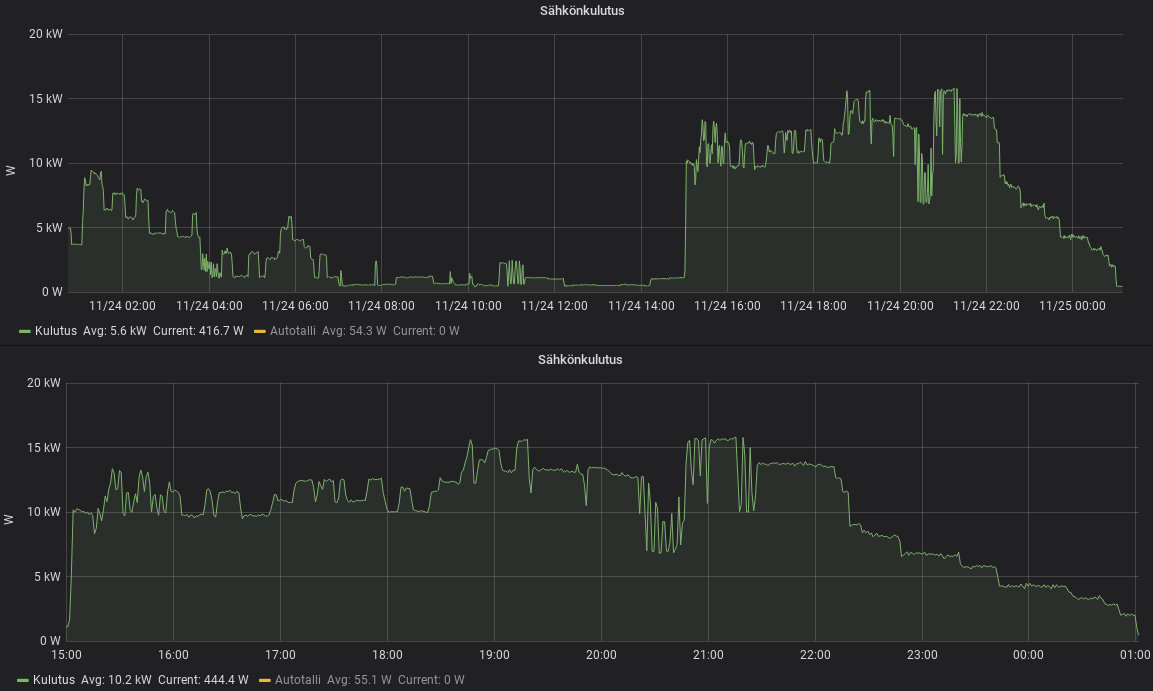
Task: Click the '11/24 08:00' time axis label
Action: point(382,307)
